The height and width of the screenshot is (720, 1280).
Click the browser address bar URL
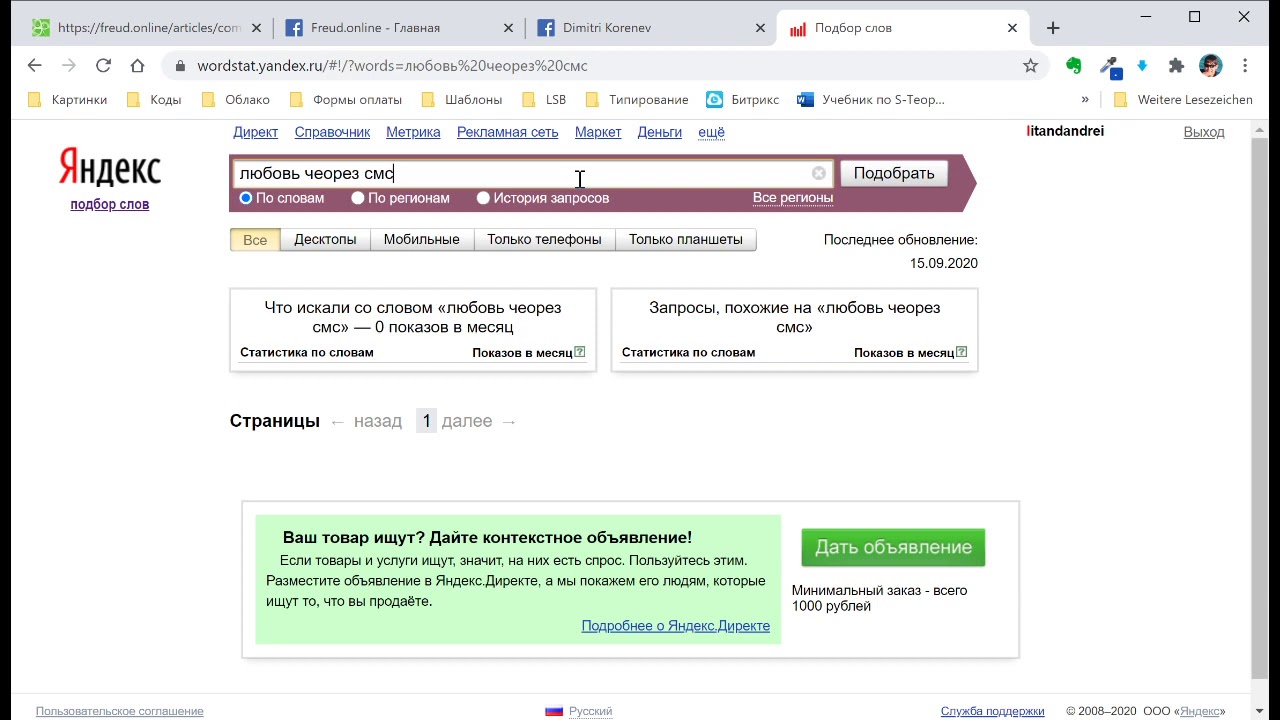(392, 66)
